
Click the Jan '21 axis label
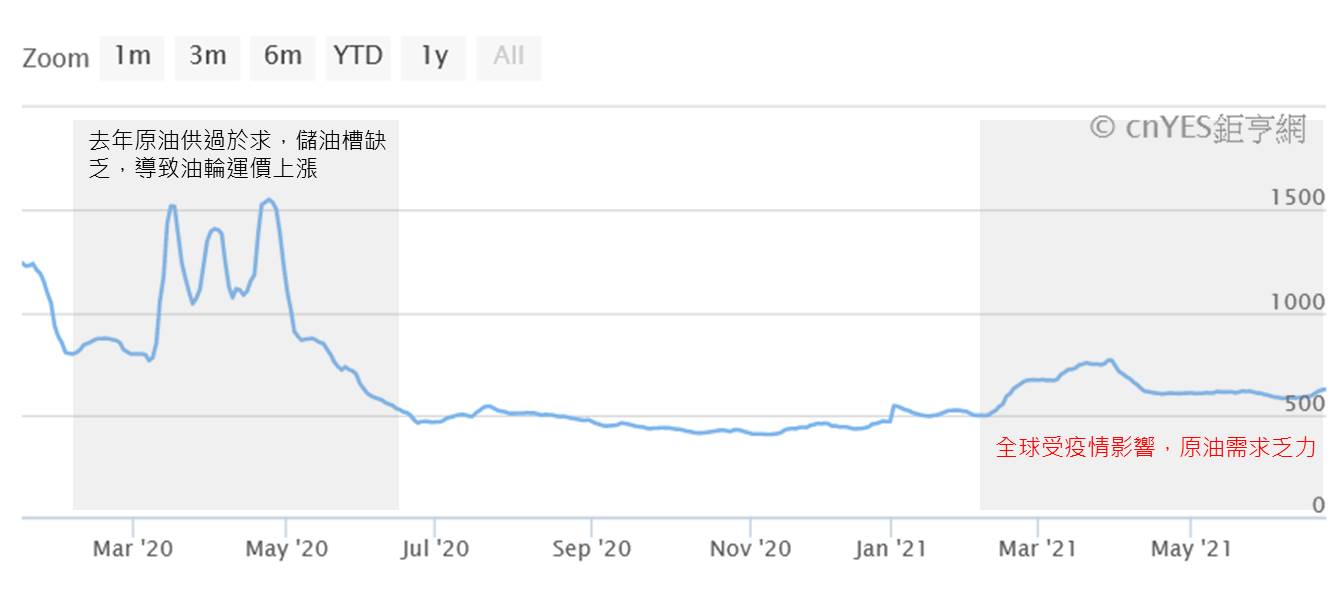click(x=891, y=548)
